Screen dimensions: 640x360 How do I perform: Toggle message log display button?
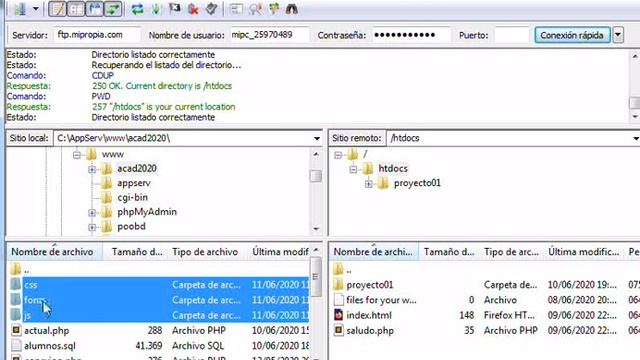pyautogui.click(x=57, y=9)
